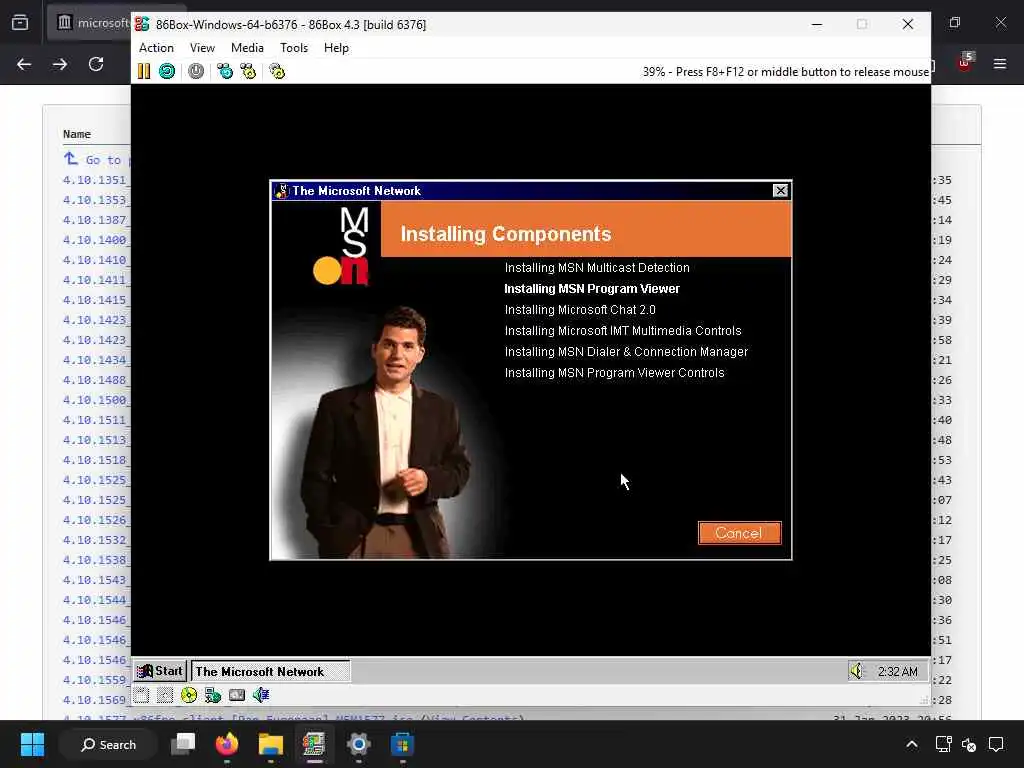Viewport: 1024px width, 768px height.
Task: Pause the 86Box emulation
Action: click(144, 71)
